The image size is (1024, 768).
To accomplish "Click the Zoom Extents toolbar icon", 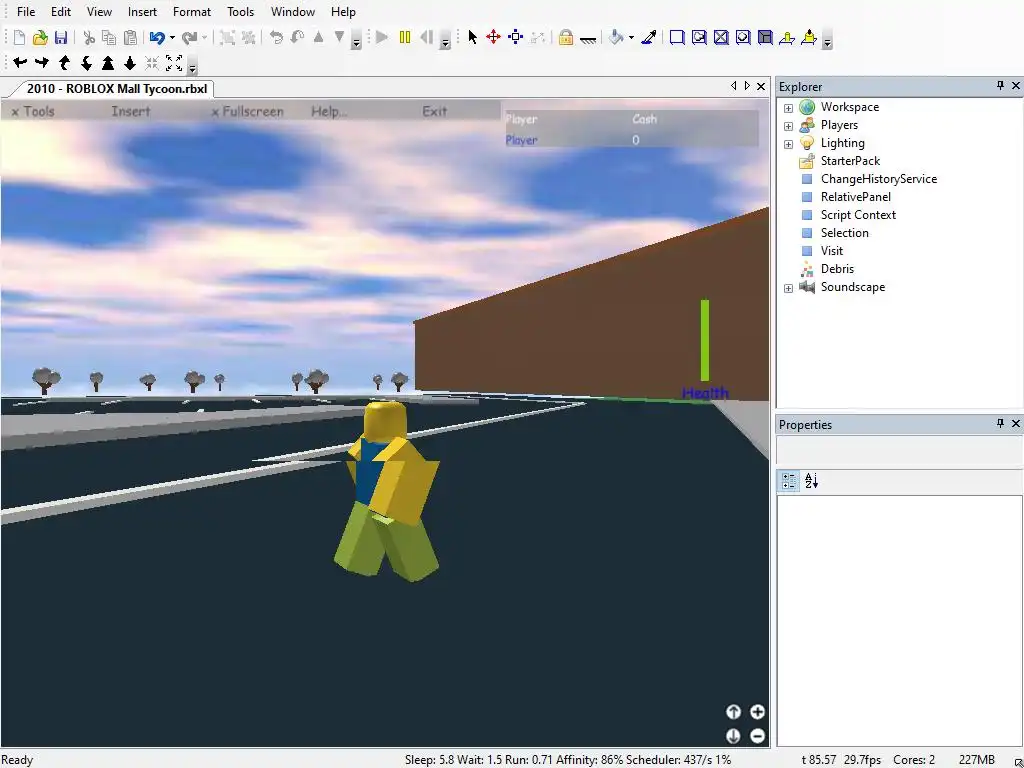I will [174, 63].
